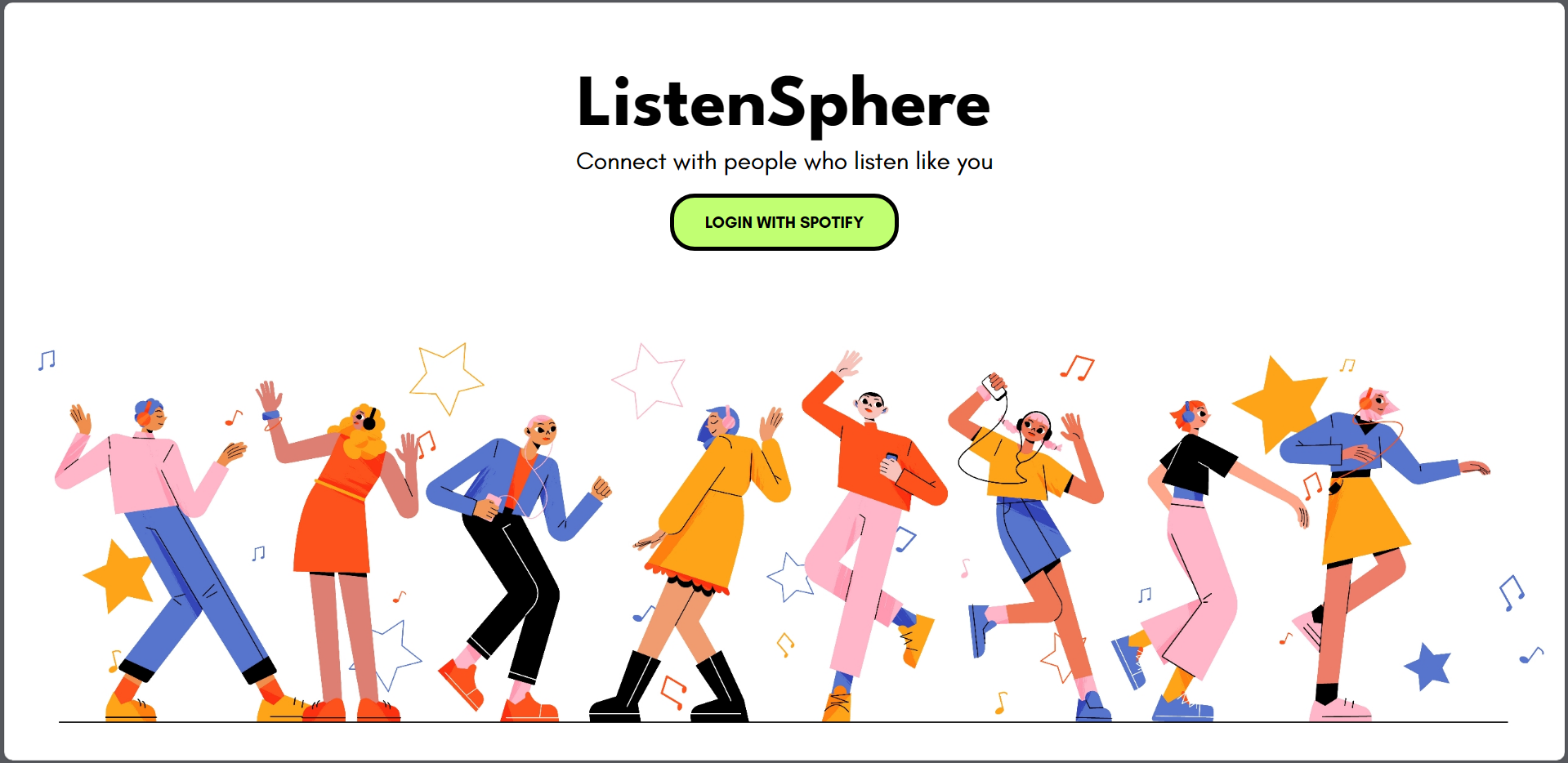This screenshot has width=1568, height=763.
Task: Click the blue outlined star beside the pink pants
Action: click(x=789, y=577)
